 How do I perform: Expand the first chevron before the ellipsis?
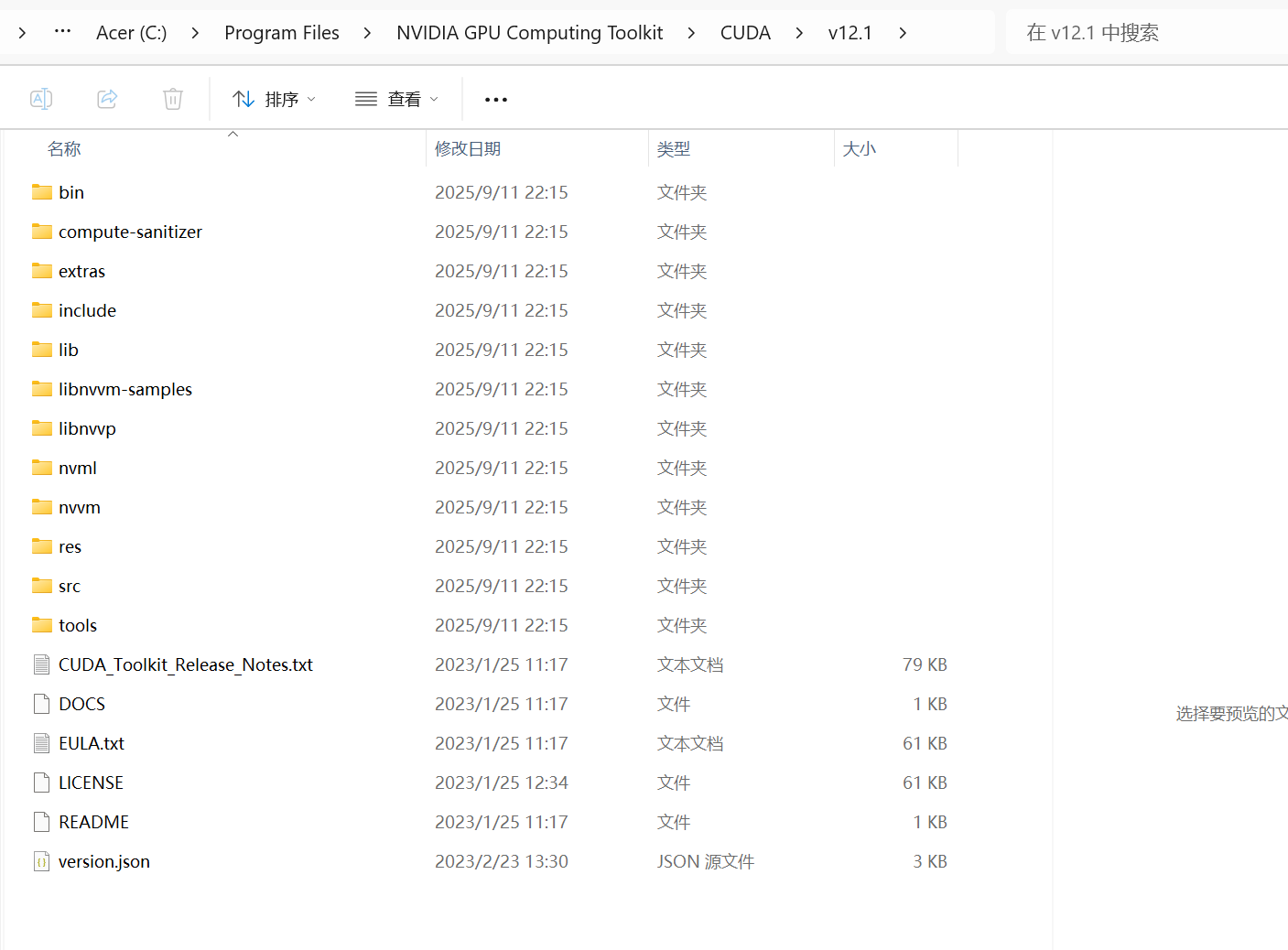click(22, 33)
